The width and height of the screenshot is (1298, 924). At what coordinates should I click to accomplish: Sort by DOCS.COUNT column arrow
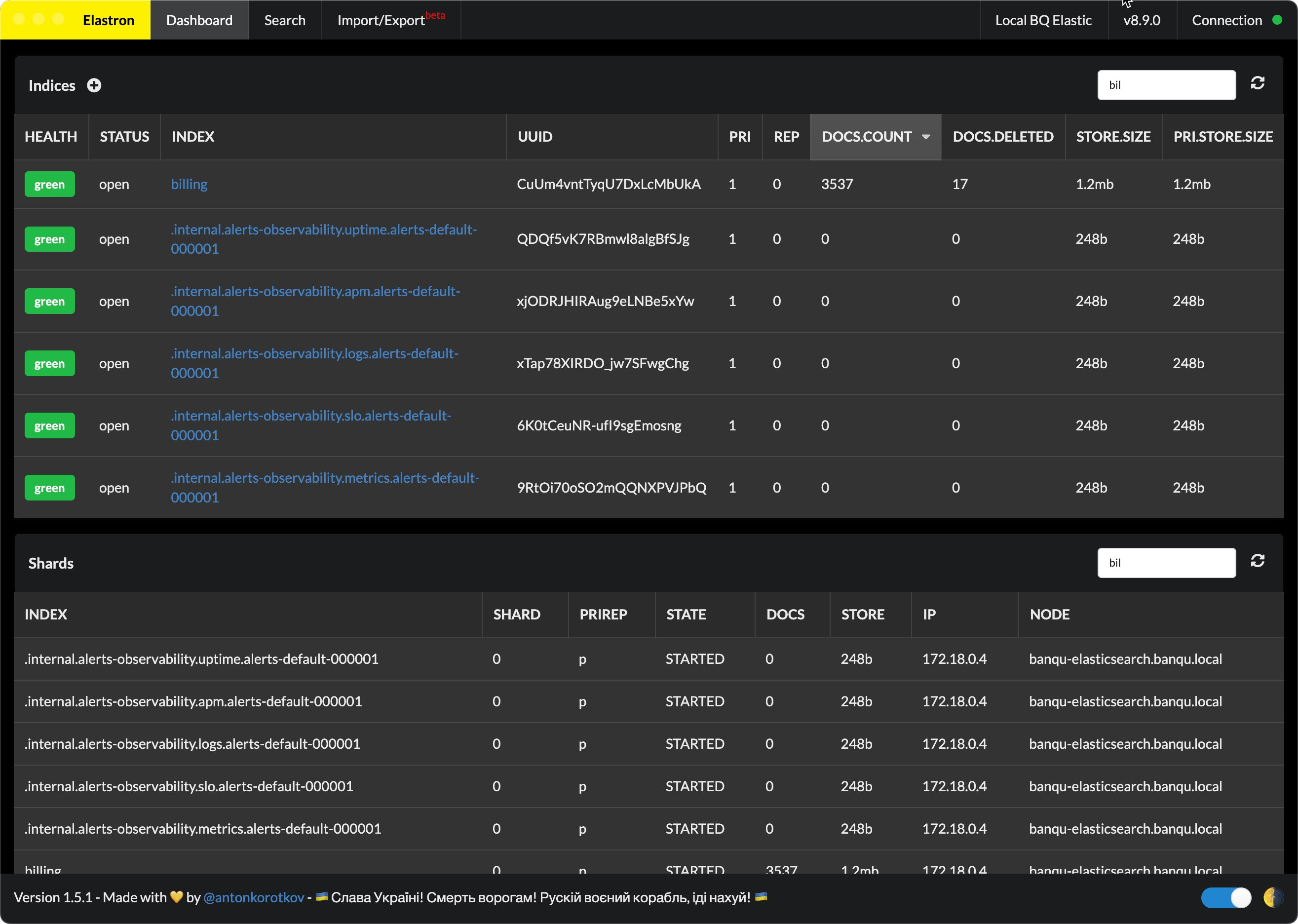point(925,137)
